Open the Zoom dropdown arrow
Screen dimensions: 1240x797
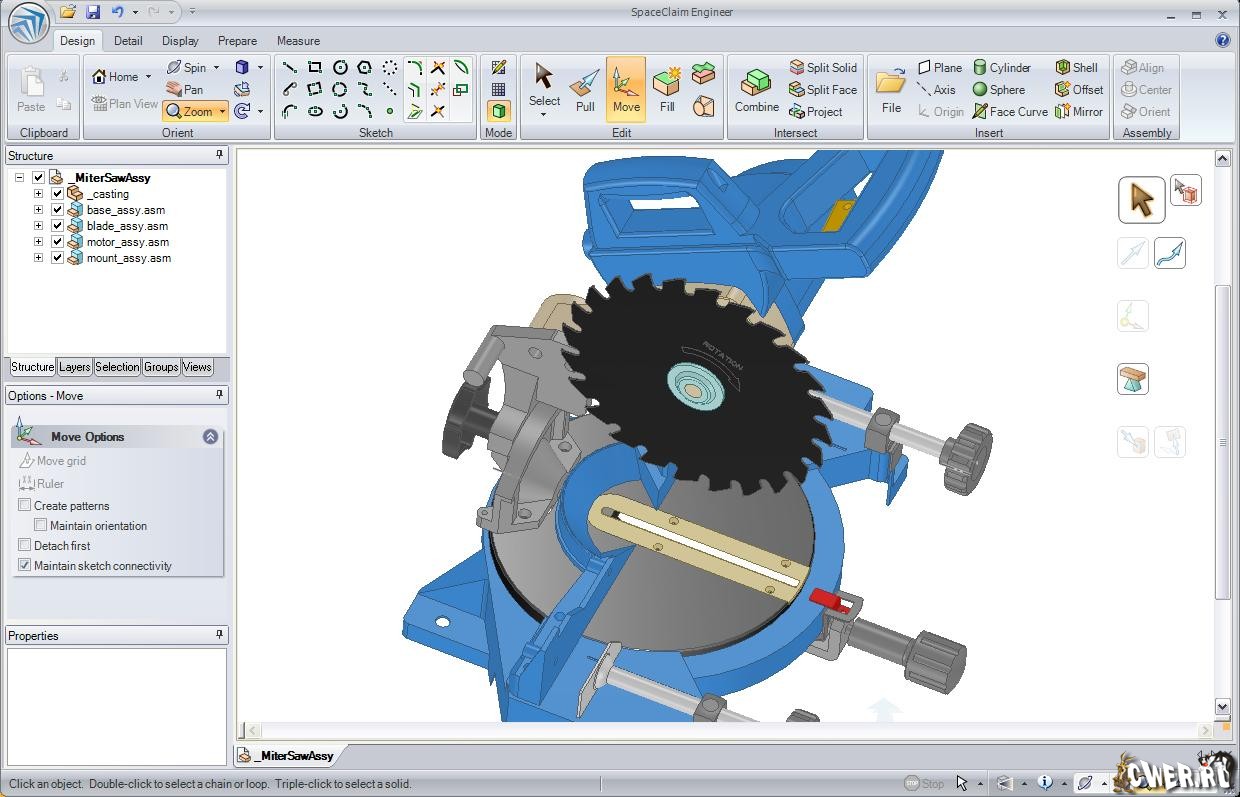tap(222, 112)
